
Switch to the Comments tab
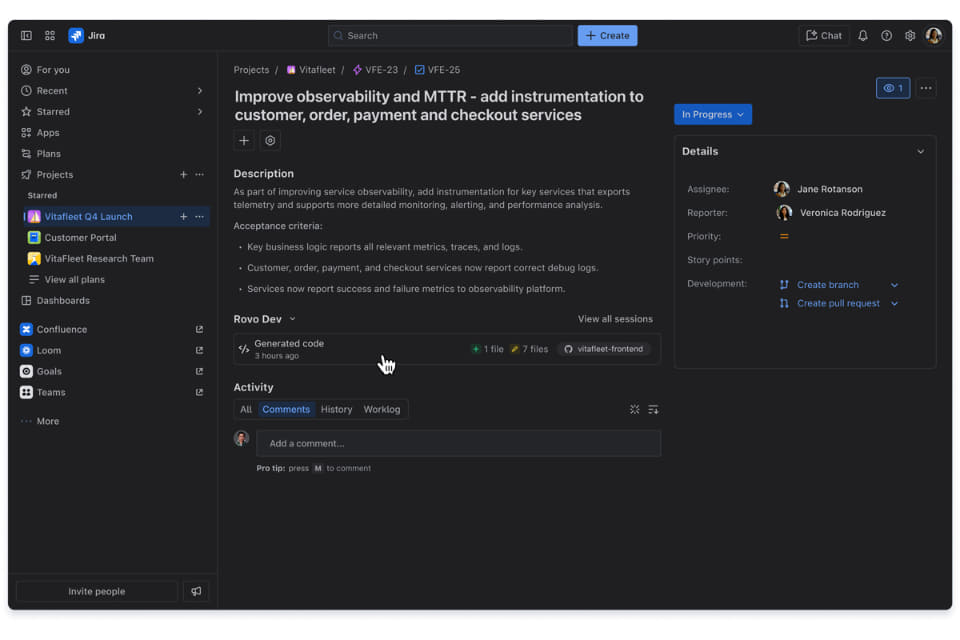286,410
